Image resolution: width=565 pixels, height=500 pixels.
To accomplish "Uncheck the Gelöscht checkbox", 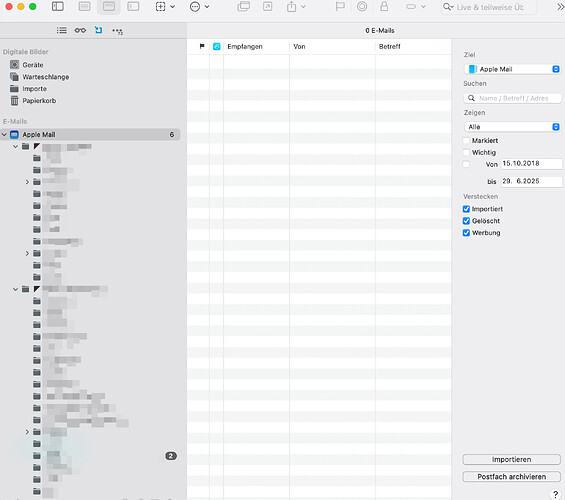I will pyautogui.click(x=466, y=221).
